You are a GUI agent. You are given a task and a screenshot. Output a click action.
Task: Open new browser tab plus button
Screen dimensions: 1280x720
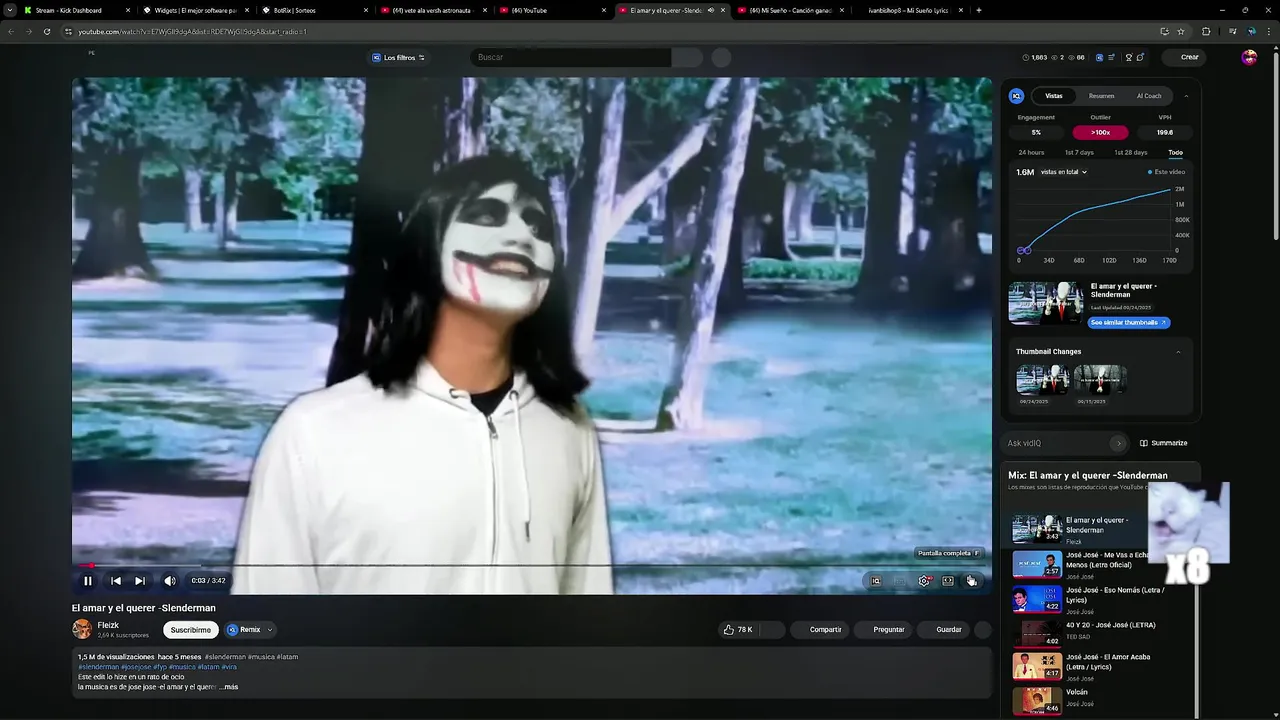pos(978,10)
